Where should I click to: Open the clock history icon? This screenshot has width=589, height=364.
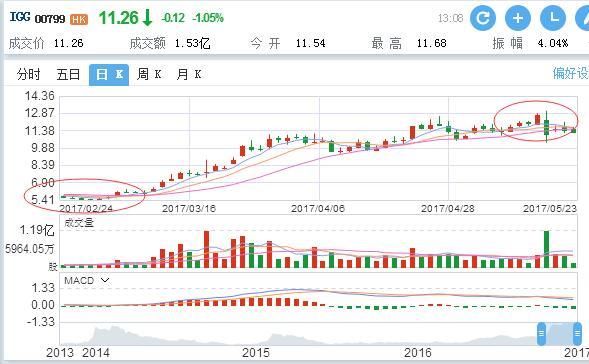tap(553, 18)
